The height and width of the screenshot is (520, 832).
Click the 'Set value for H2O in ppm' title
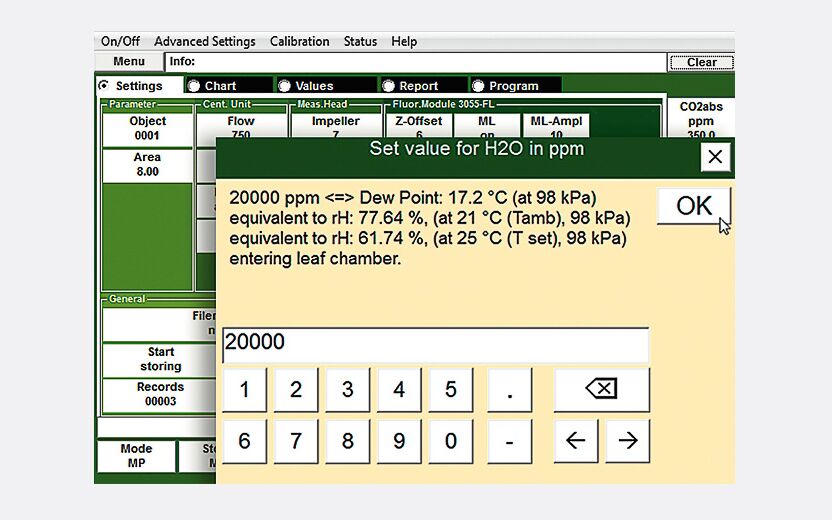click(x=476, y=149)
